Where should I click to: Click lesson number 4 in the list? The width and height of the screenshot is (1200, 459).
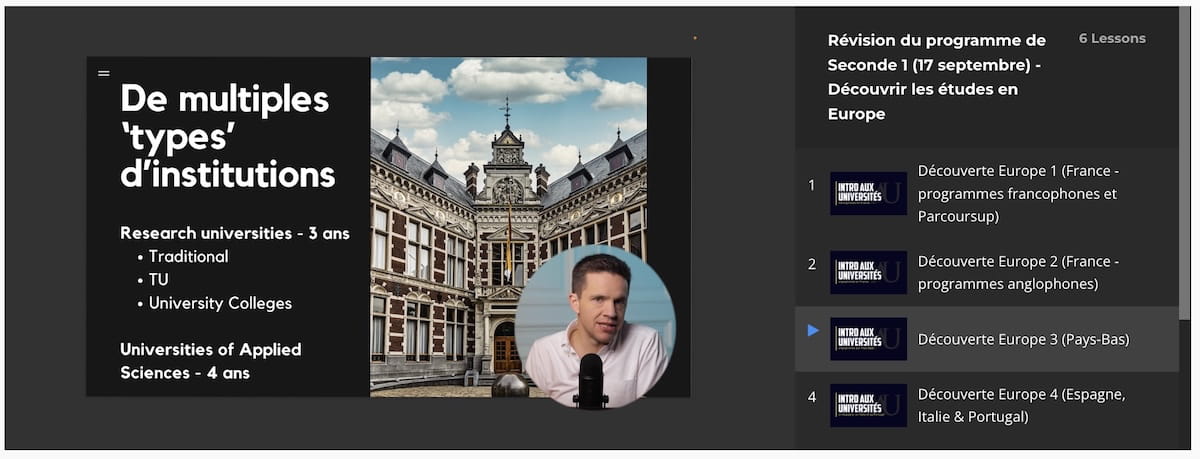[x=812, y=397]
